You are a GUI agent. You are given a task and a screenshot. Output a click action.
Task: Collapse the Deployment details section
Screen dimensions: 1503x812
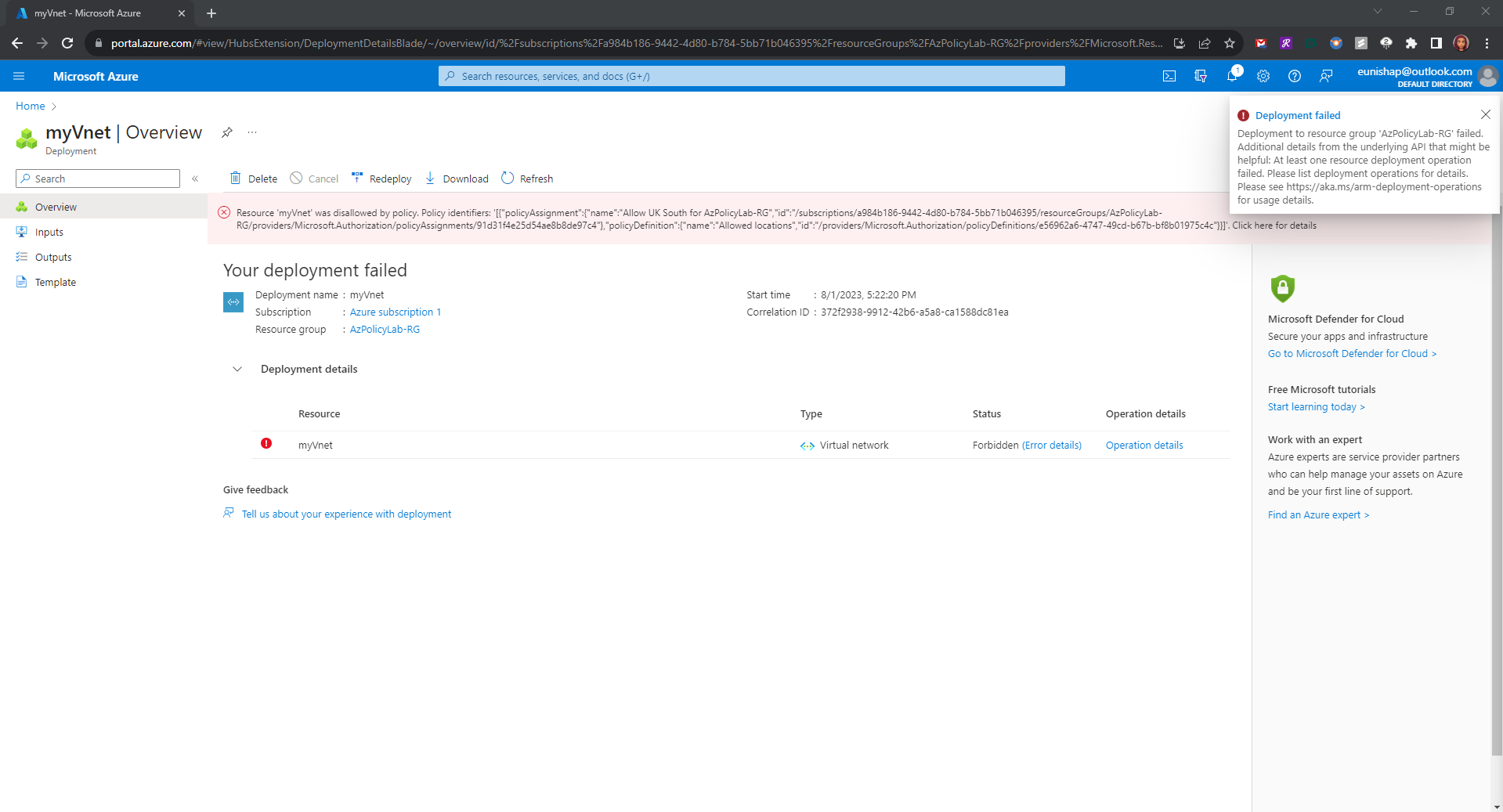(x=237, y=369)
